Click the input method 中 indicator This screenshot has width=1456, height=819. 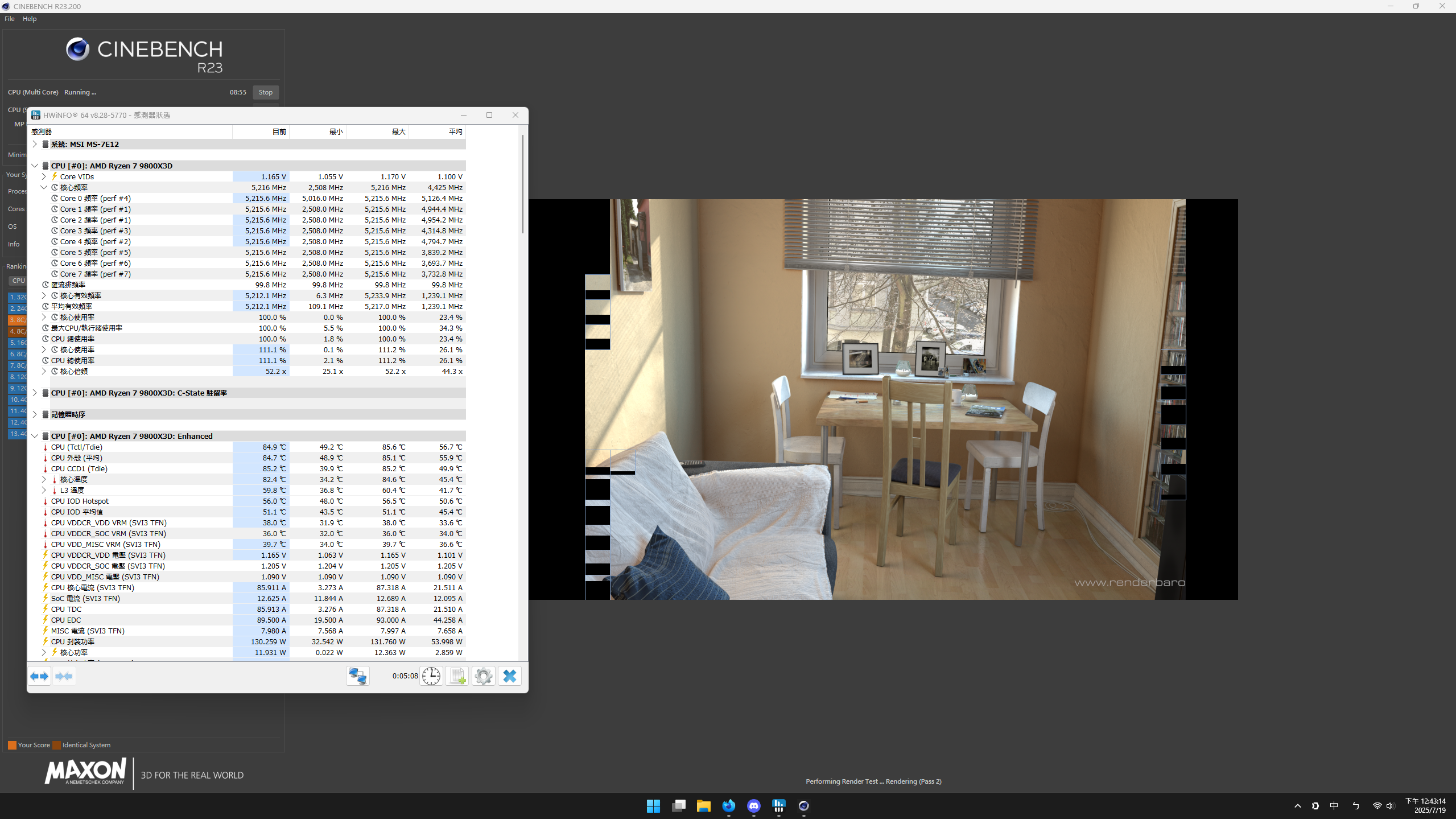click(x=1334, y=806)
